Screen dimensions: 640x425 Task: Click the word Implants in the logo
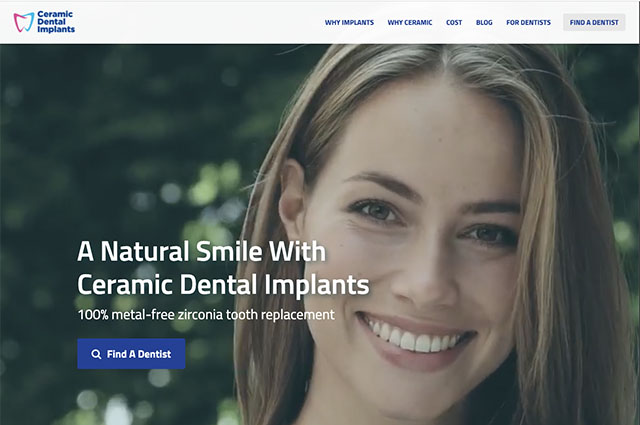click(x=56, y=29)
